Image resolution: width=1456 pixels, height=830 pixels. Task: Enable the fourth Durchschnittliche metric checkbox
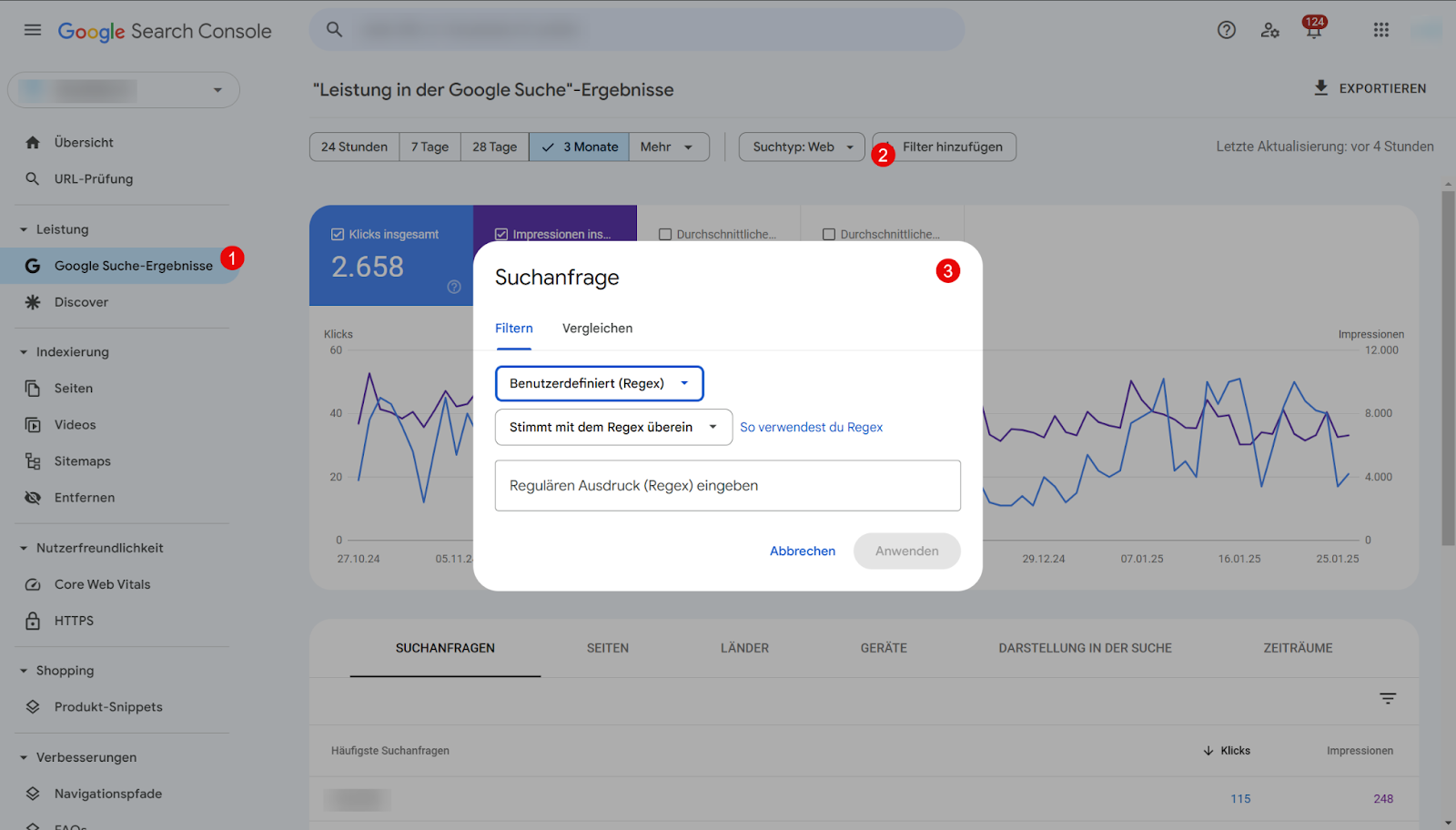(829, 234)
